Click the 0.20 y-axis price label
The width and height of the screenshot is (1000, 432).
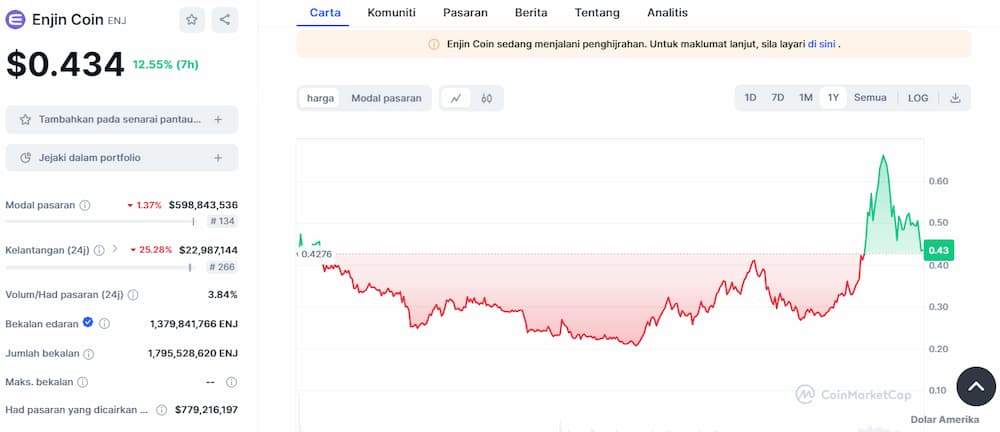coord(939,348)
